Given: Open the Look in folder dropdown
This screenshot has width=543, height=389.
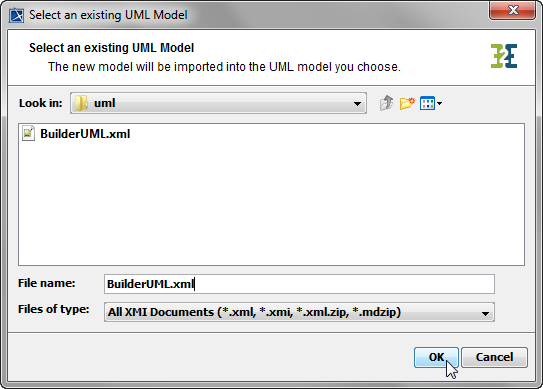Looking at the screenshot, I should 218,103.
